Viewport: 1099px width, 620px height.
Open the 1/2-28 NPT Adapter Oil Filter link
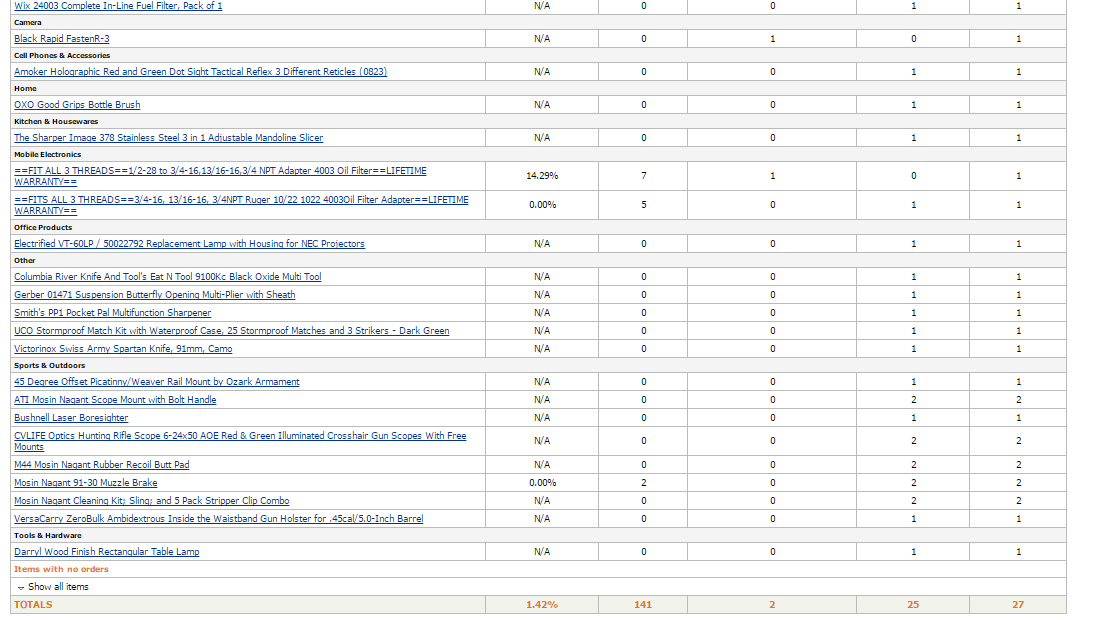tap(220, 171)
